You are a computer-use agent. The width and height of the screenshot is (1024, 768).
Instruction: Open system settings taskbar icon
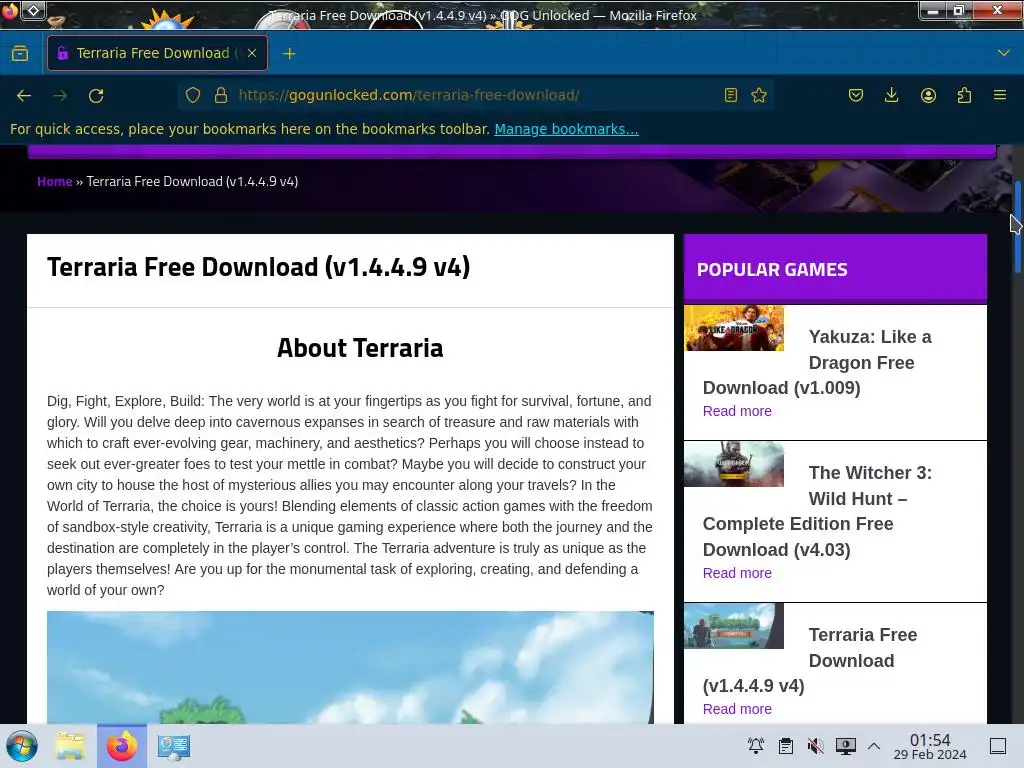click(174, 746)
